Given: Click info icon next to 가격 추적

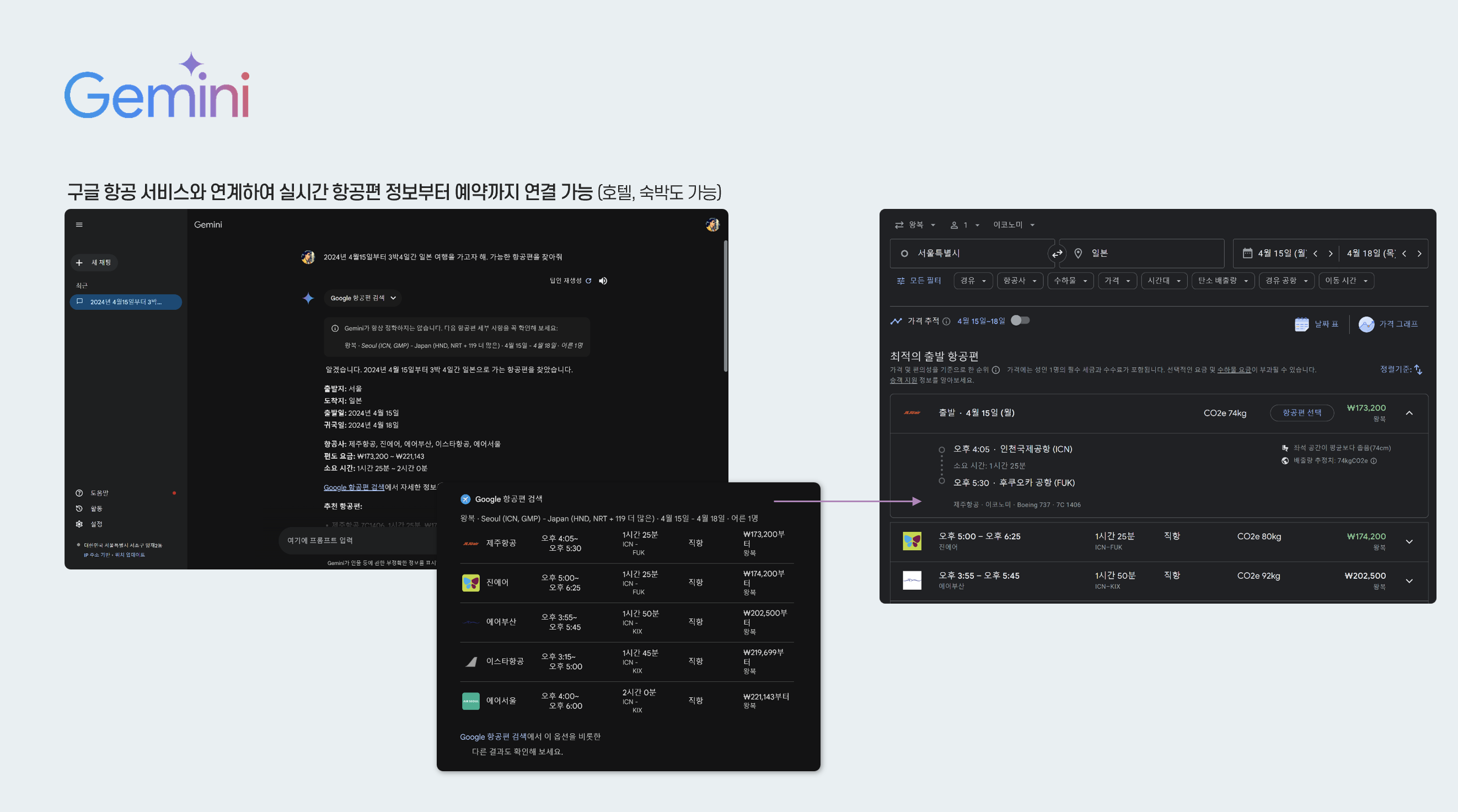Looking at the screenshot, I should [946, 321].
